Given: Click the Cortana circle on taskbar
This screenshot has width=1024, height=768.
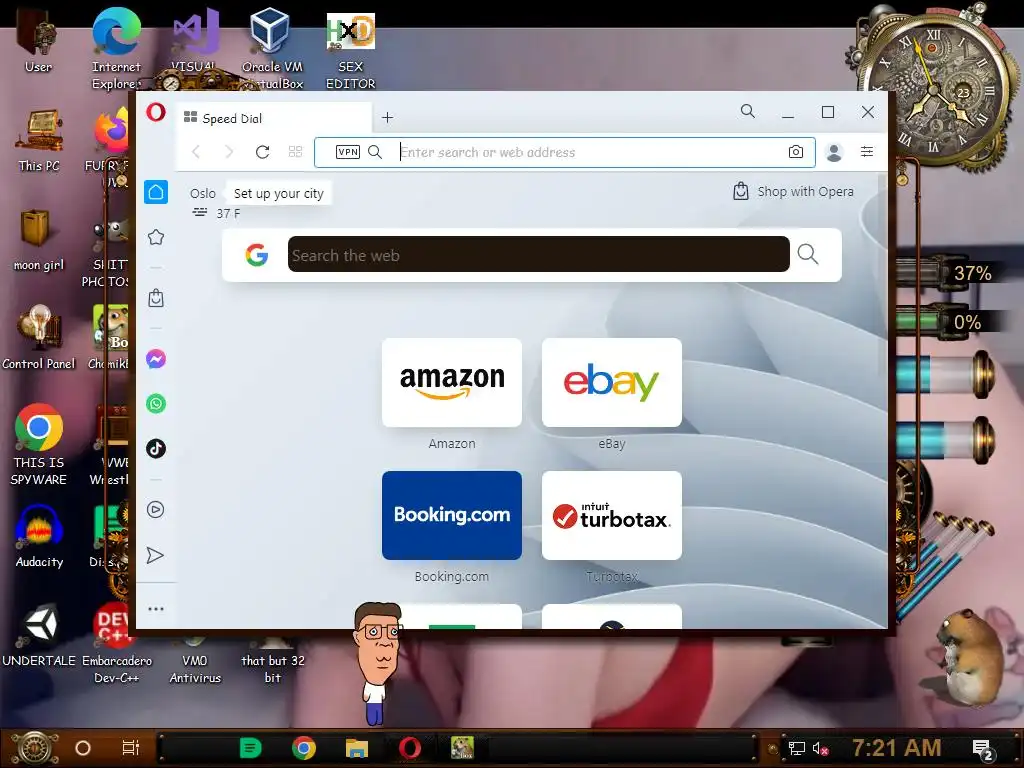Looking at the screenshot, I should (82, 748).
